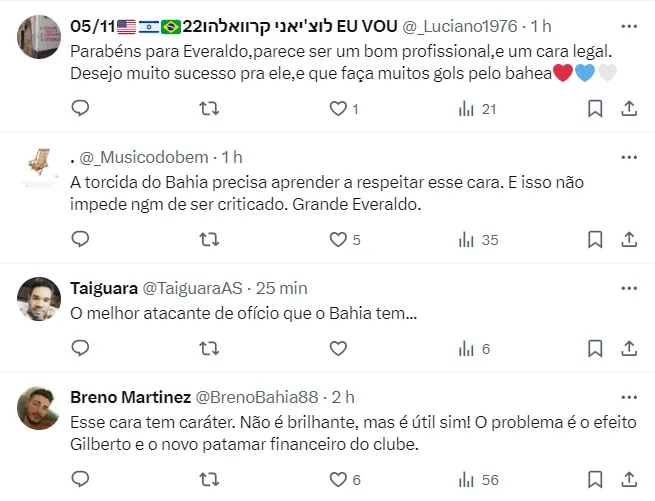Image resolution: width=655 pixels, height=501 pixels.
Task: Repost the @_Luciano1976 tweet
Action: click(x=209, y=109)
